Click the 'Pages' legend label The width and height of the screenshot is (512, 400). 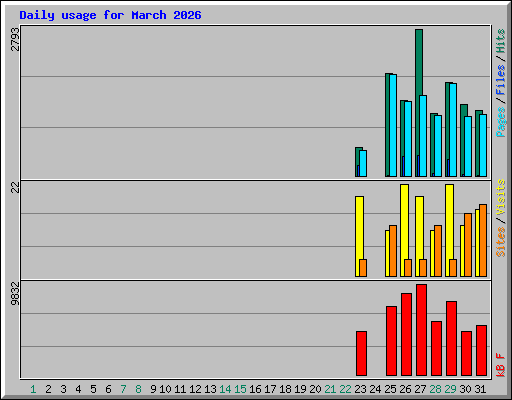click(501, 122)
